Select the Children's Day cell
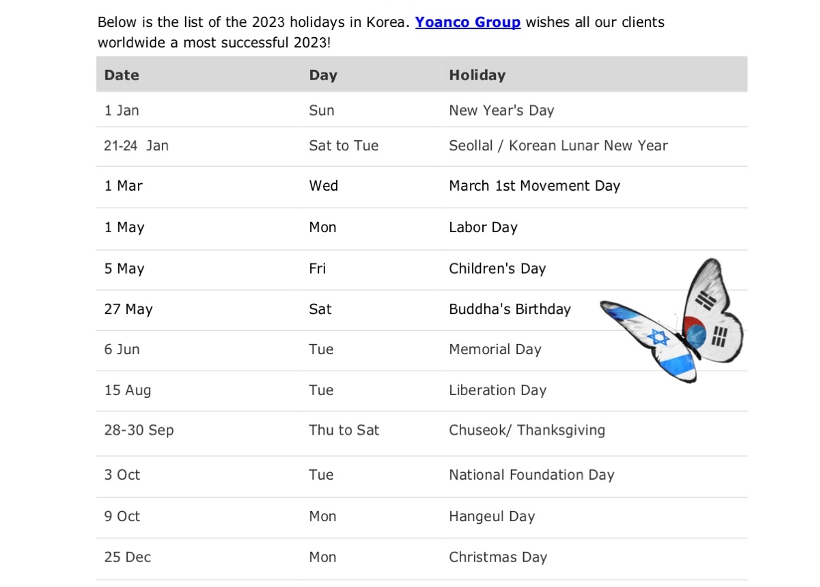 coord(497,268)
